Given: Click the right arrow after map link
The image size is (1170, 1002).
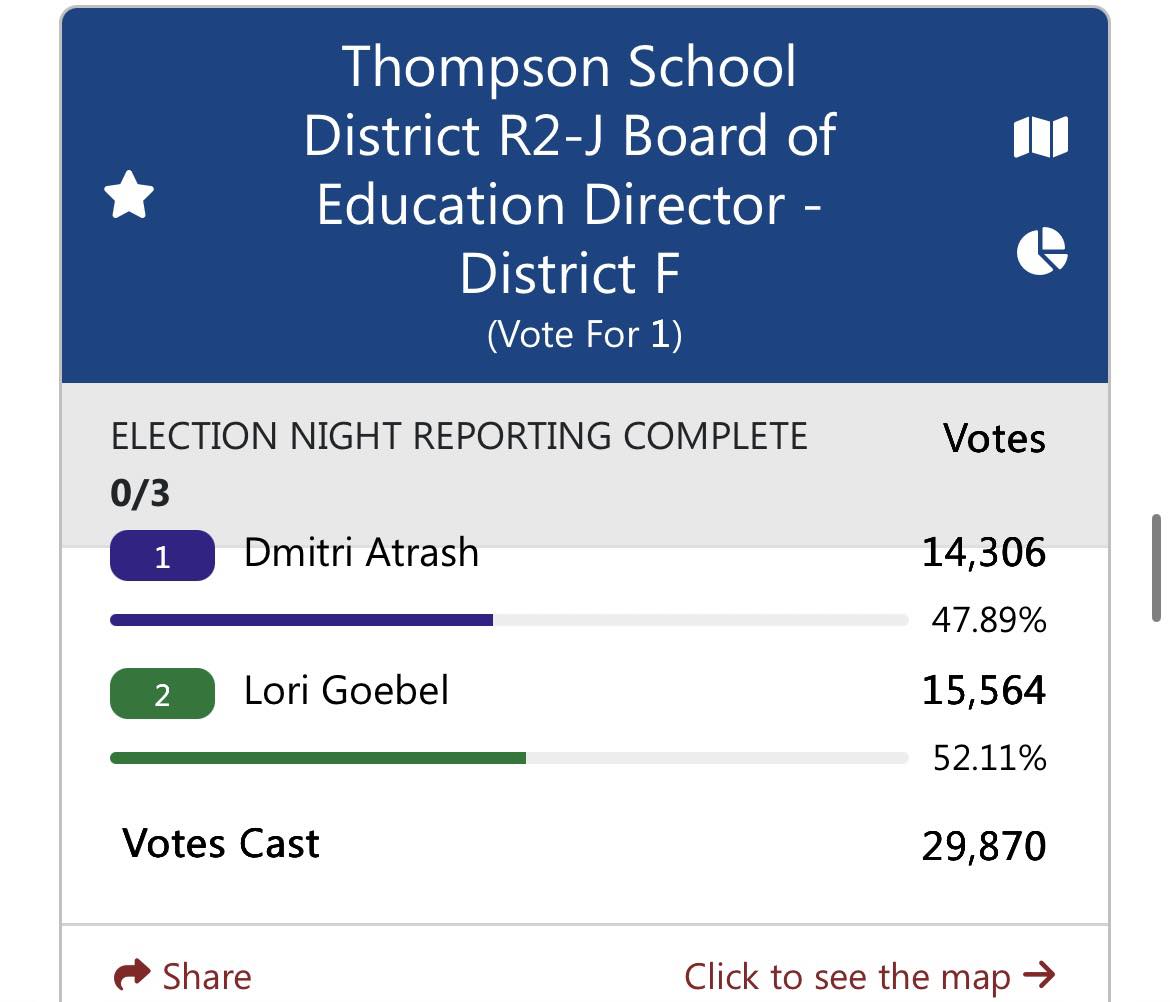Looking at the screenshot, I should pos(1039,974).
